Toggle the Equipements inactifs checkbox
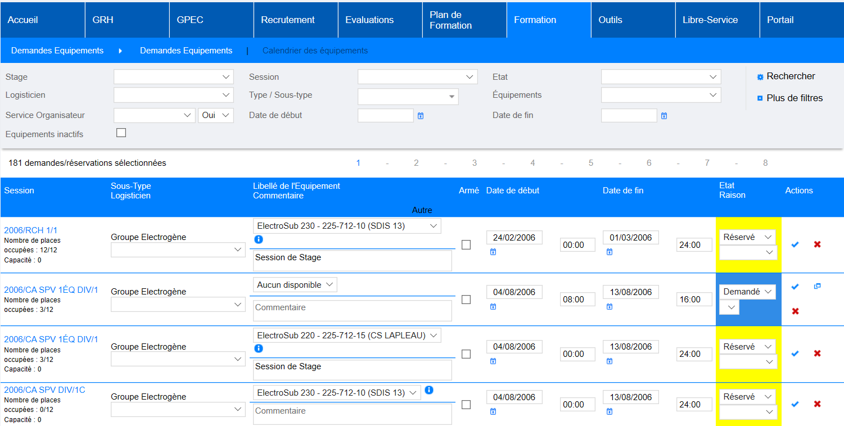The width and height of the screenshot is (846, 437). point(121,133)
